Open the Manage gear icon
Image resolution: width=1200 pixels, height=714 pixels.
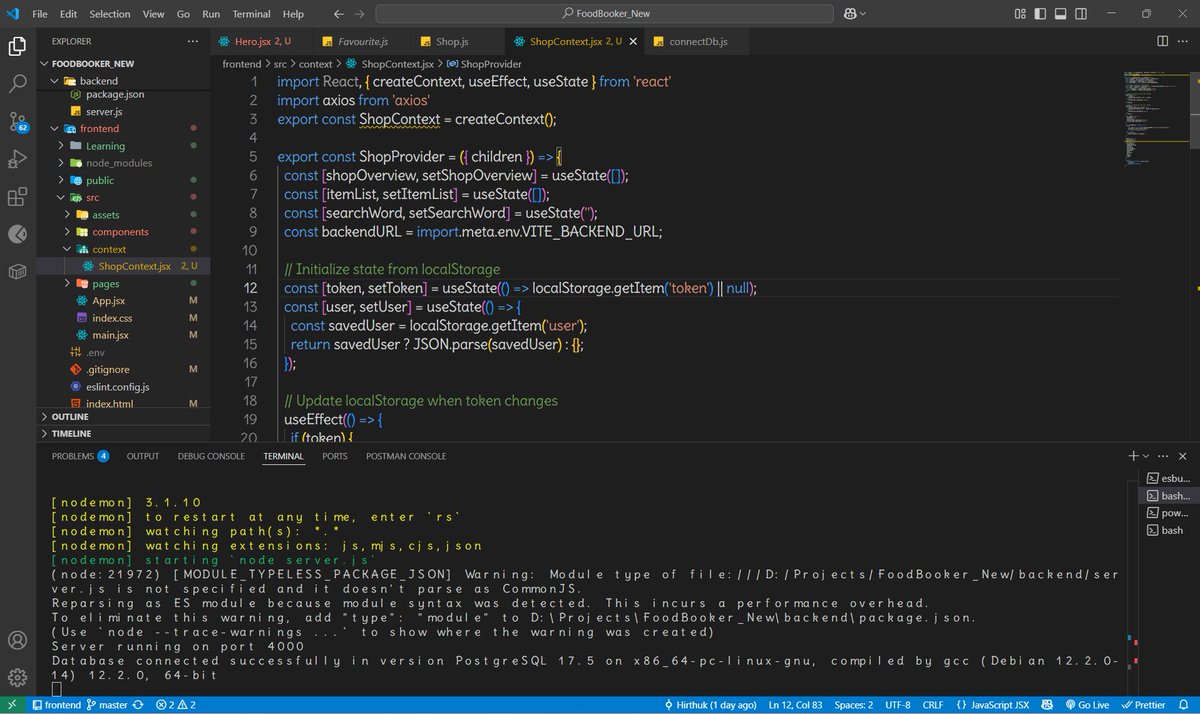17,677
